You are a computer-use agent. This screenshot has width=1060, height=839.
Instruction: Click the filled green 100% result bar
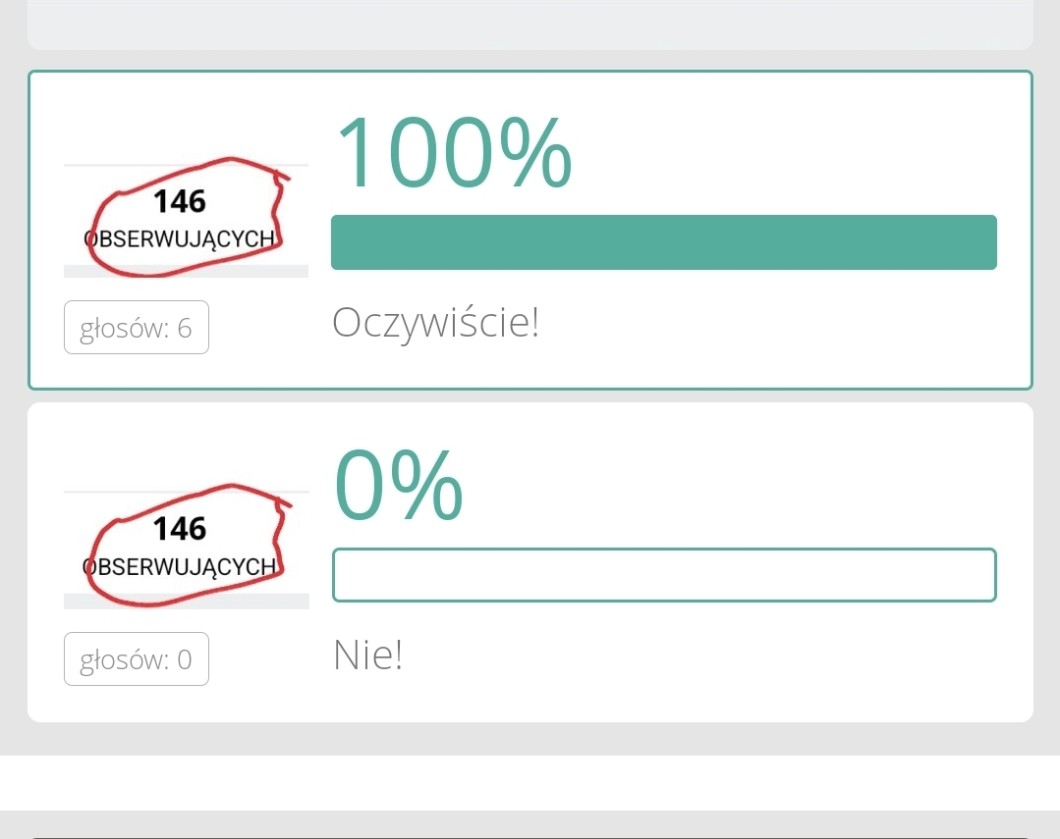(x=663, y=242)
